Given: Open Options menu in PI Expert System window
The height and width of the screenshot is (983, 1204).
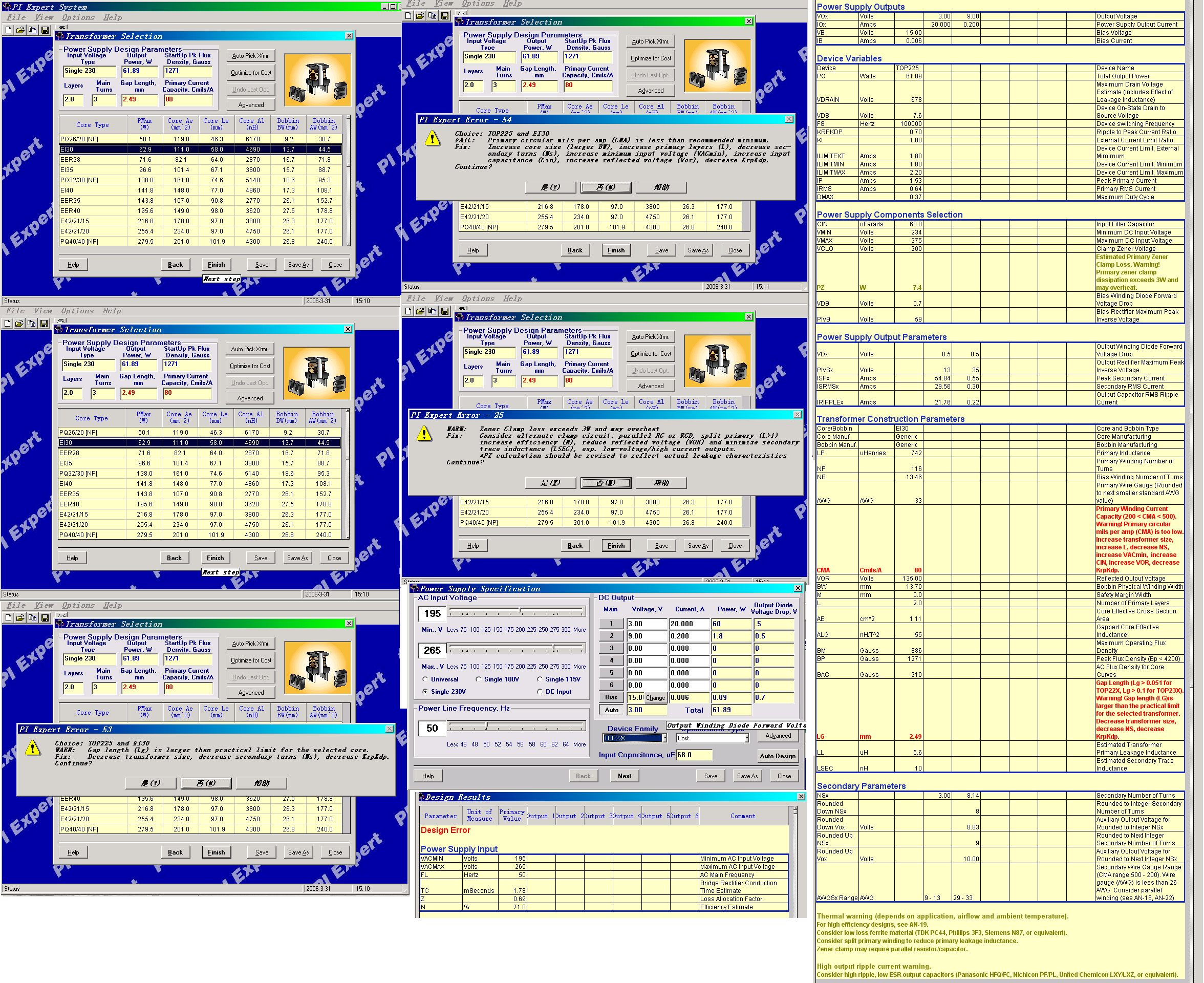Looking at the screenshot, I should 78,17.
